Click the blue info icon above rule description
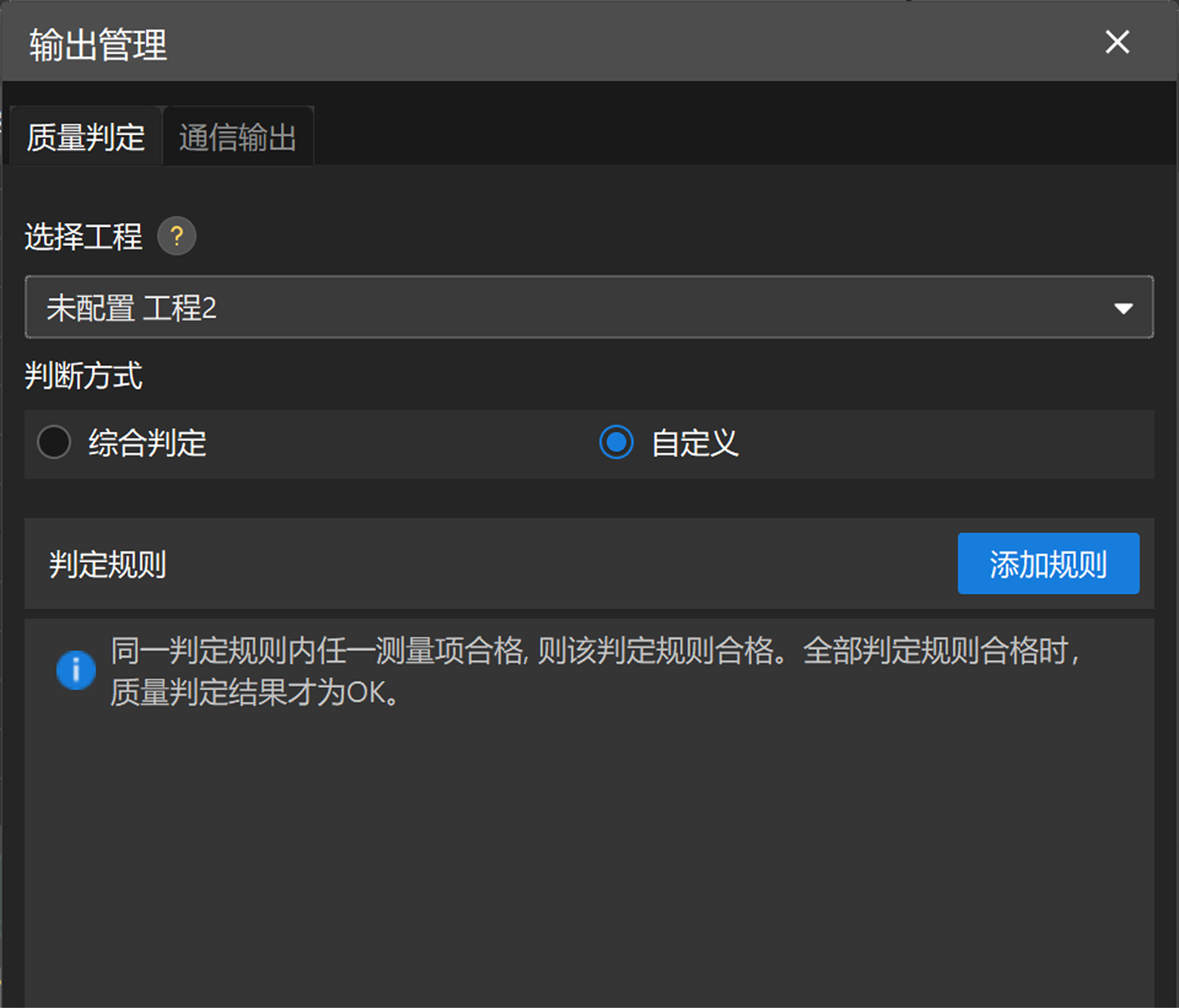The width and height of the screenshot is (1179, 1008). pyautogui.click(x=76, y=670)
